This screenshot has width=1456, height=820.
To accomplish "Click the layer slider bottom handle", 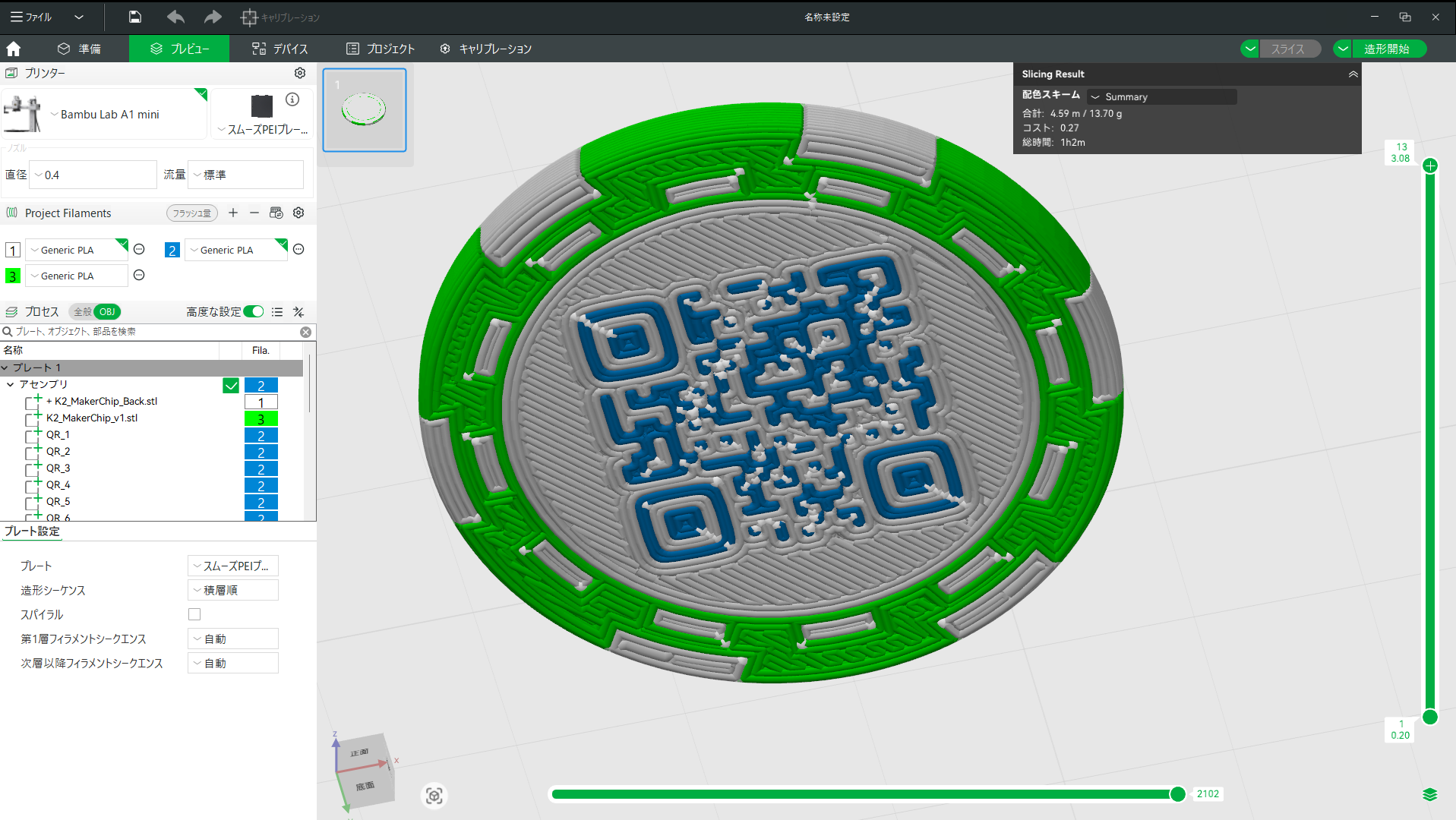I will (1430, 717).
